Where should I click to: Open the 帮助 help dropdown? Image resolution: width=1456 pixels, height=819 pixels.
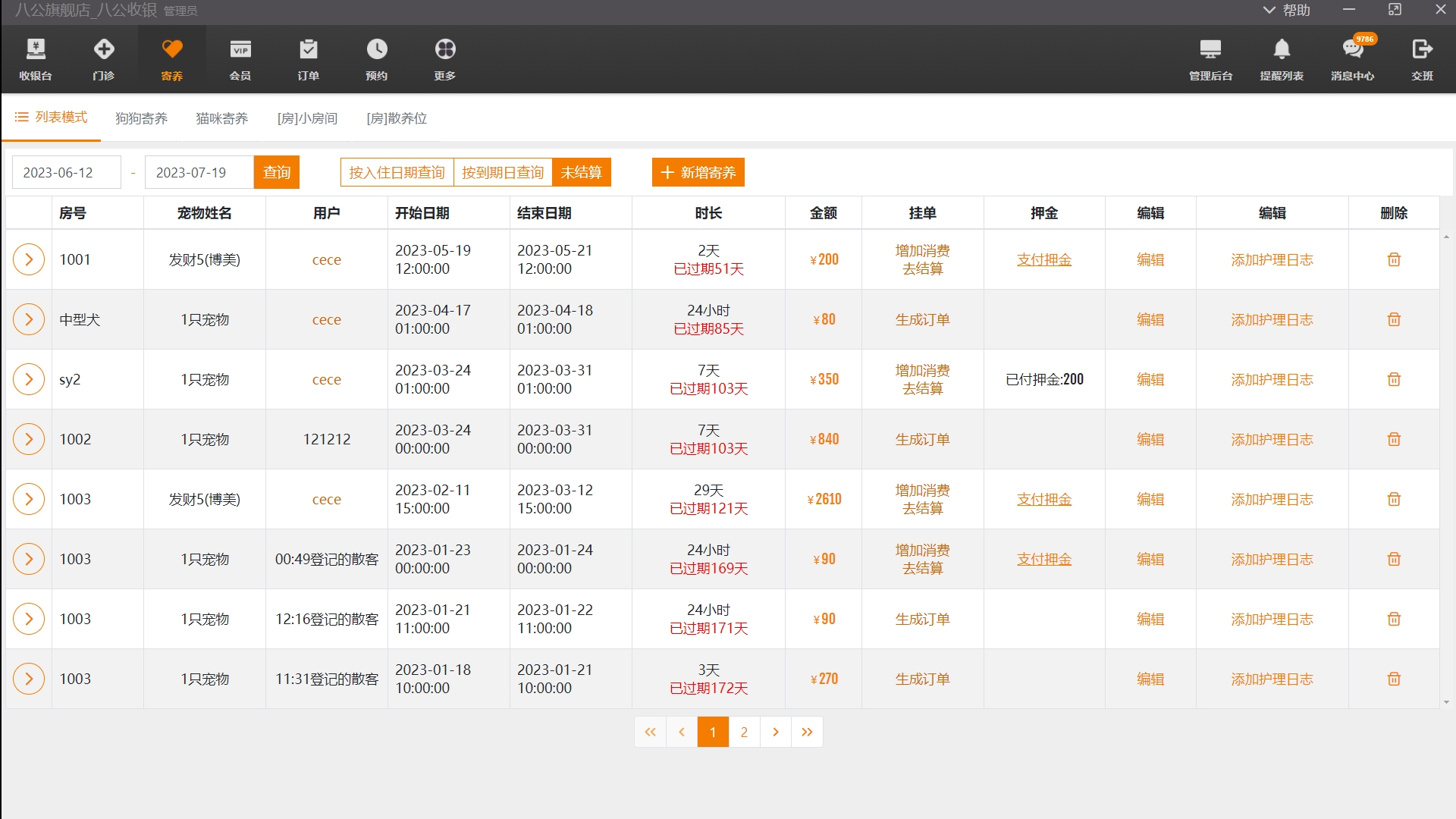coord(1287,10)
